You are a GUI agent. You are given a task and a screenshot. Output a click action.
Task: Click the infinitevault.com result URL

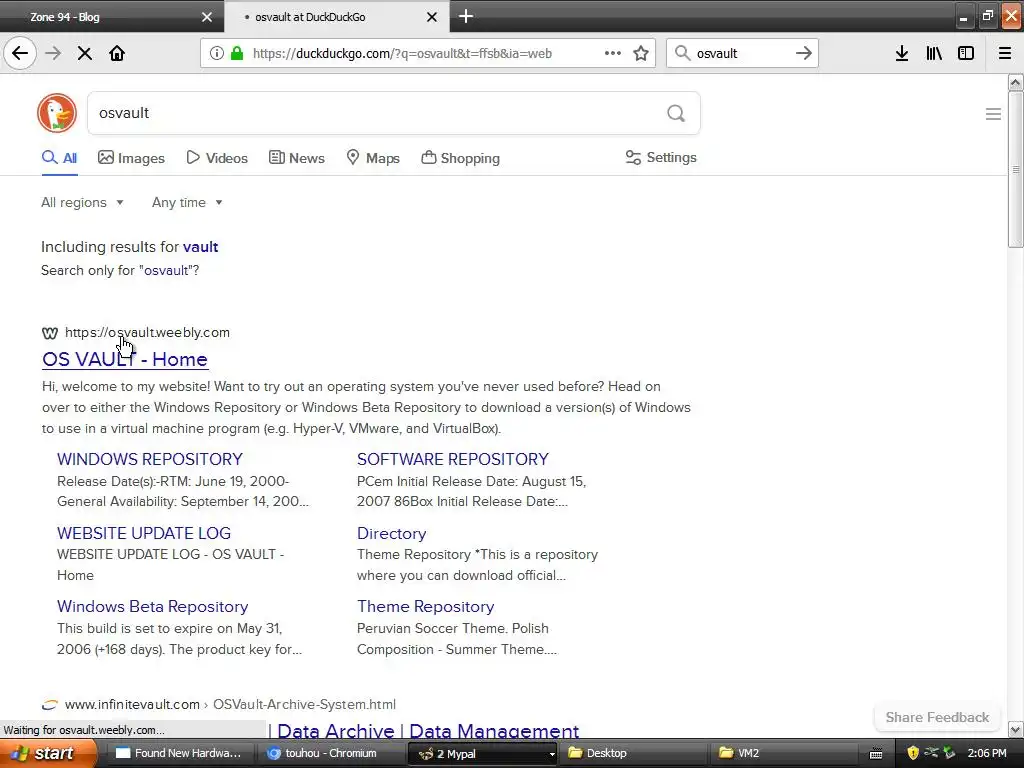point(230,705)
